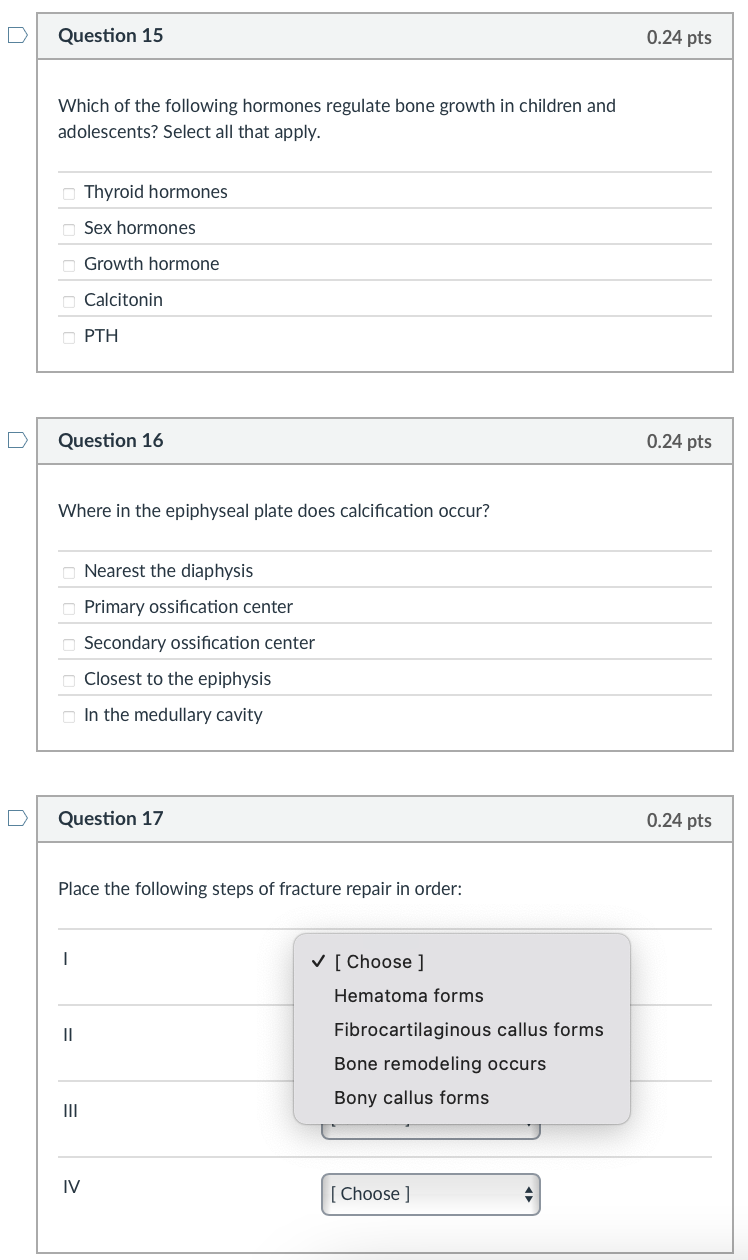
Task: Check the Calcitonin answer box
Action: tap(68, 301)
